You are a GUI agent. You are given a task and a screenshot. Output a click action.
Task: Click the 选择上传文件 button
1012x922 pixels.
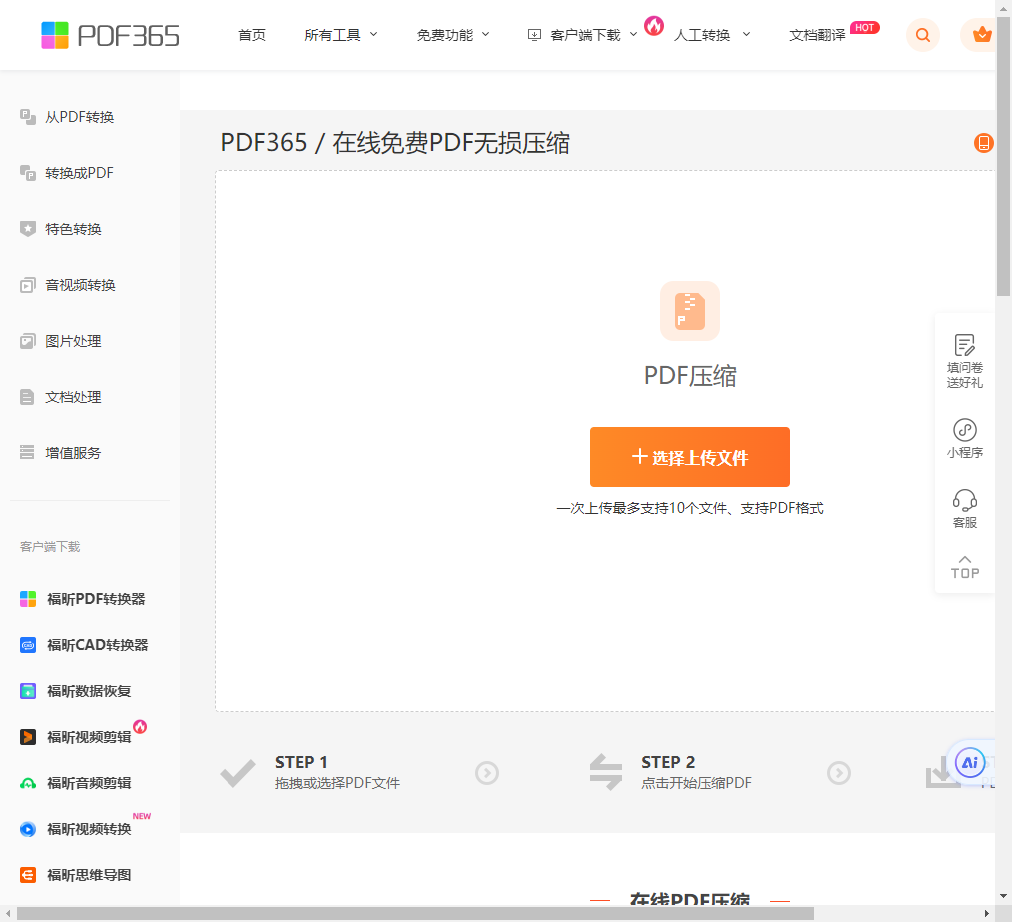pos(689,457)
